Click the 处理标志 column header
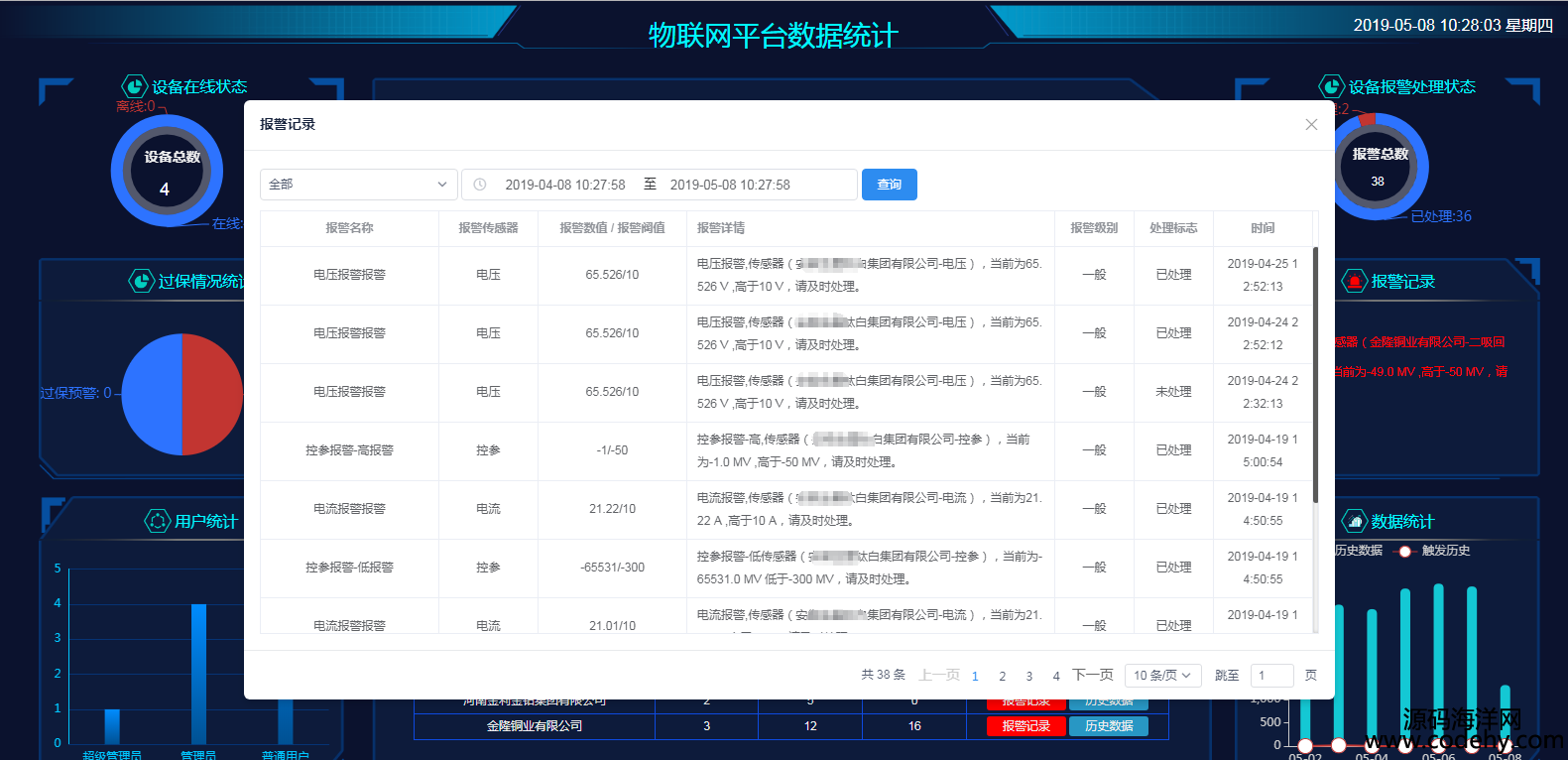The image size is (1568, 760). coord(1173,228)
